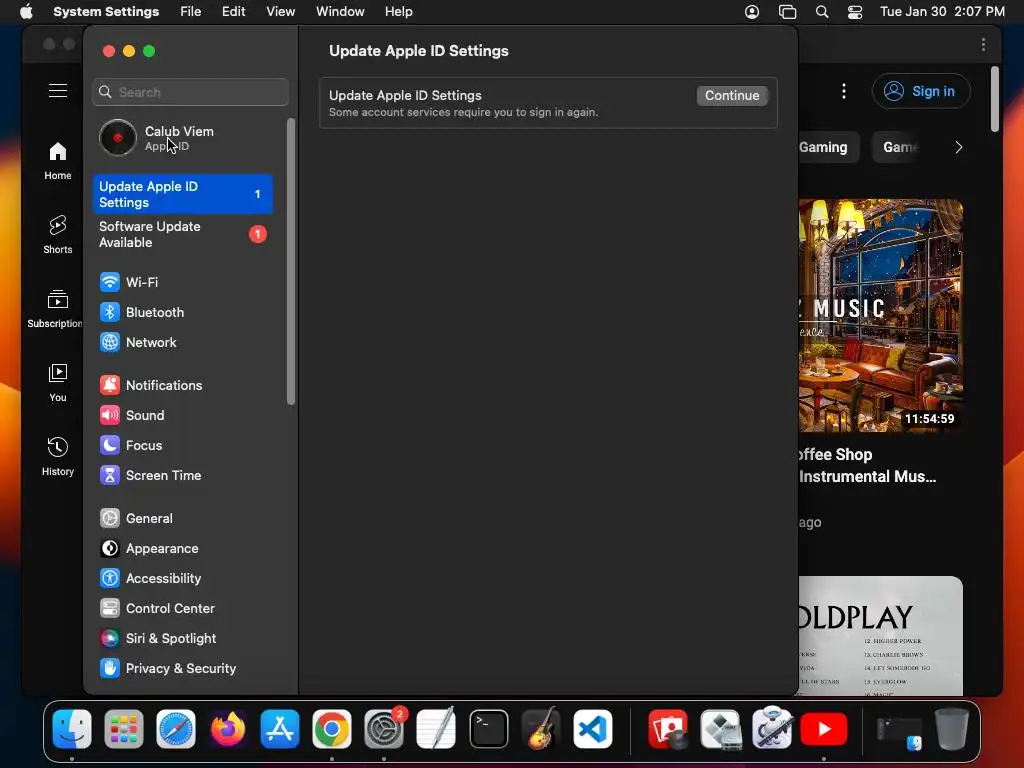
Task: Open GarageBand from the Dock
Action: click(x=541, y=729)
